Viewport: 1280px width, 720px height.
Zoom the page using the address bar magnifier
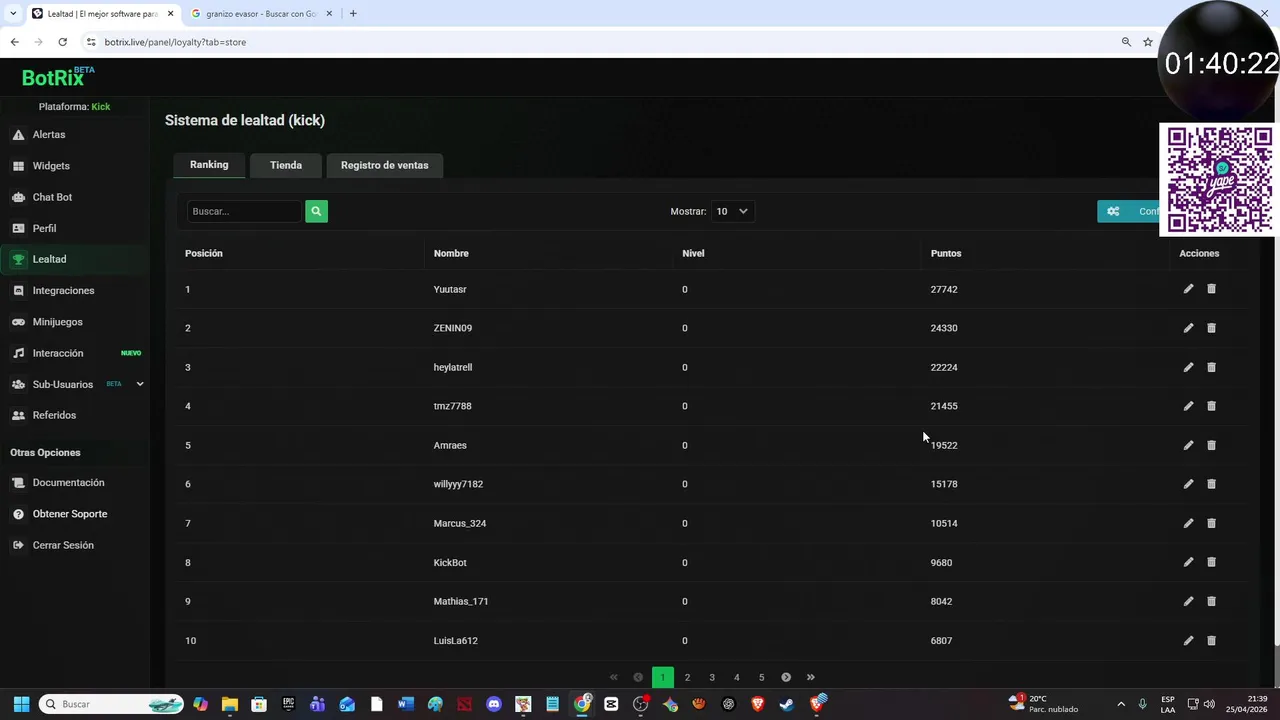1126,42
